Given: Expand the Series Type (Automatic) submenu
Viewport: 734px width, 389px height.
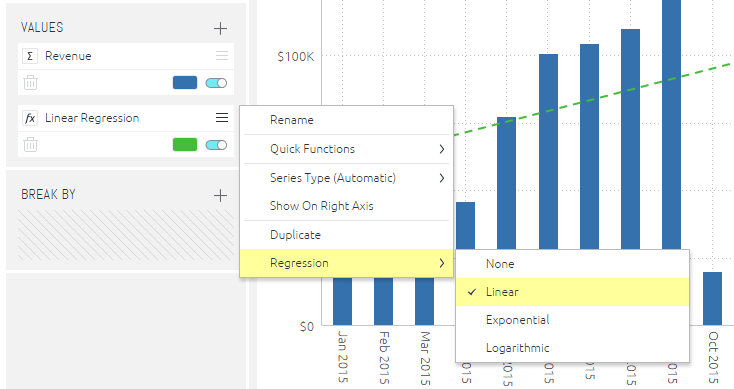Looking at the screenshot, I should [x=346, y=178].
